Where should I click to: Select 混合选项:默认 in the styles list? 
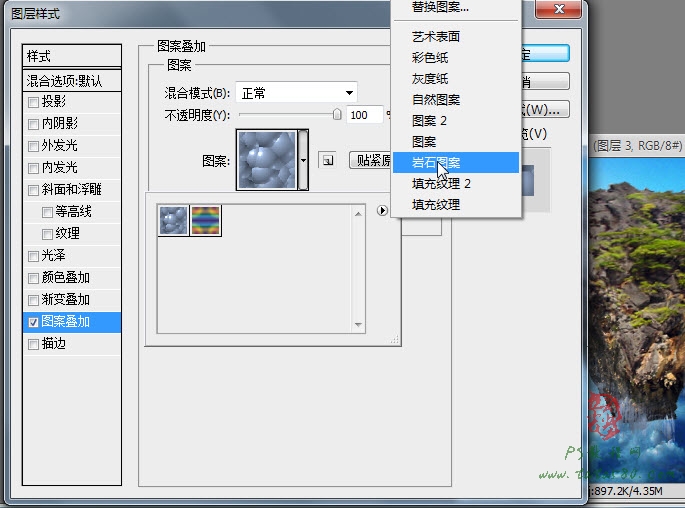[x=72, y=81]
